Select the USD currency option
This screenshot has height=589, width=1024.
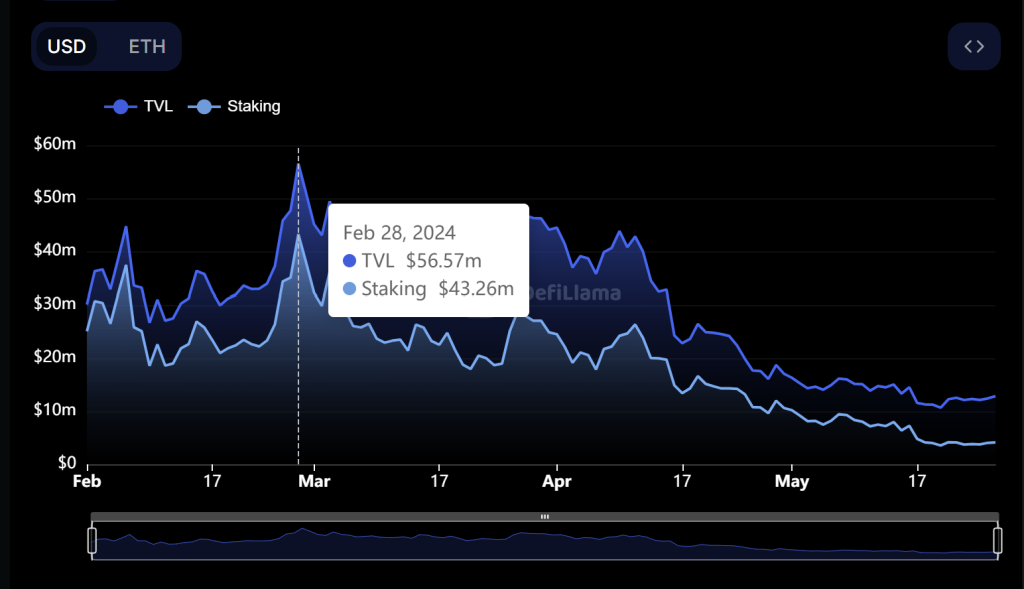click(67, 46)
